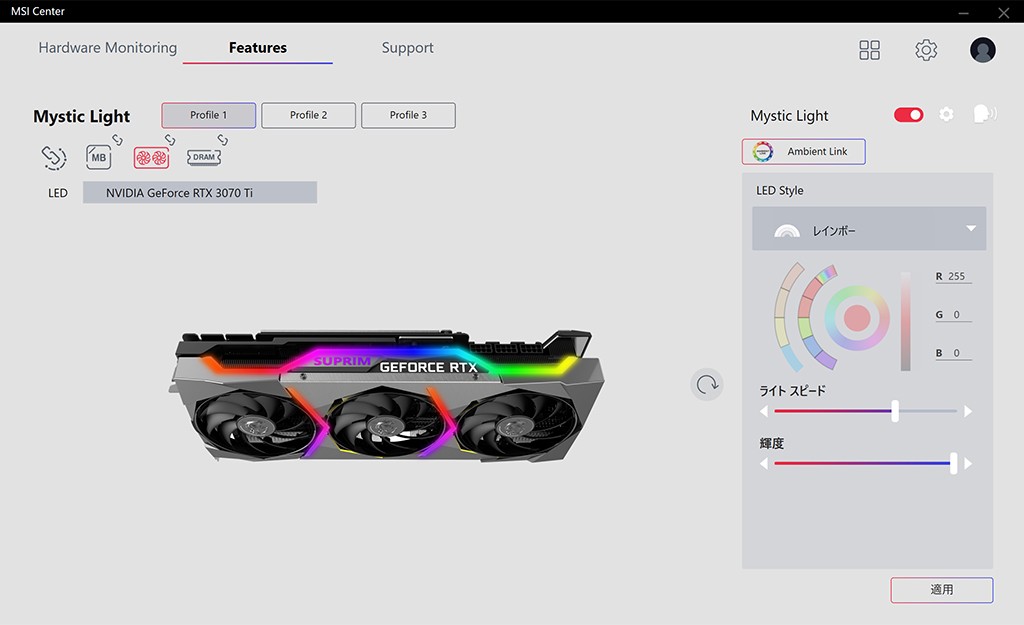Click the voice control head icon
This screenshot has height=625, width=1024.
[x=984, y=114]
